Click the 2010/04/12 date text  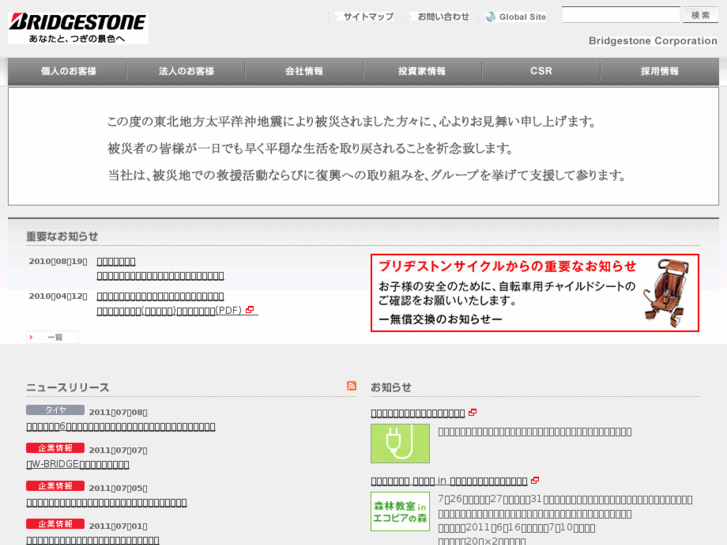tap(58, 296)
